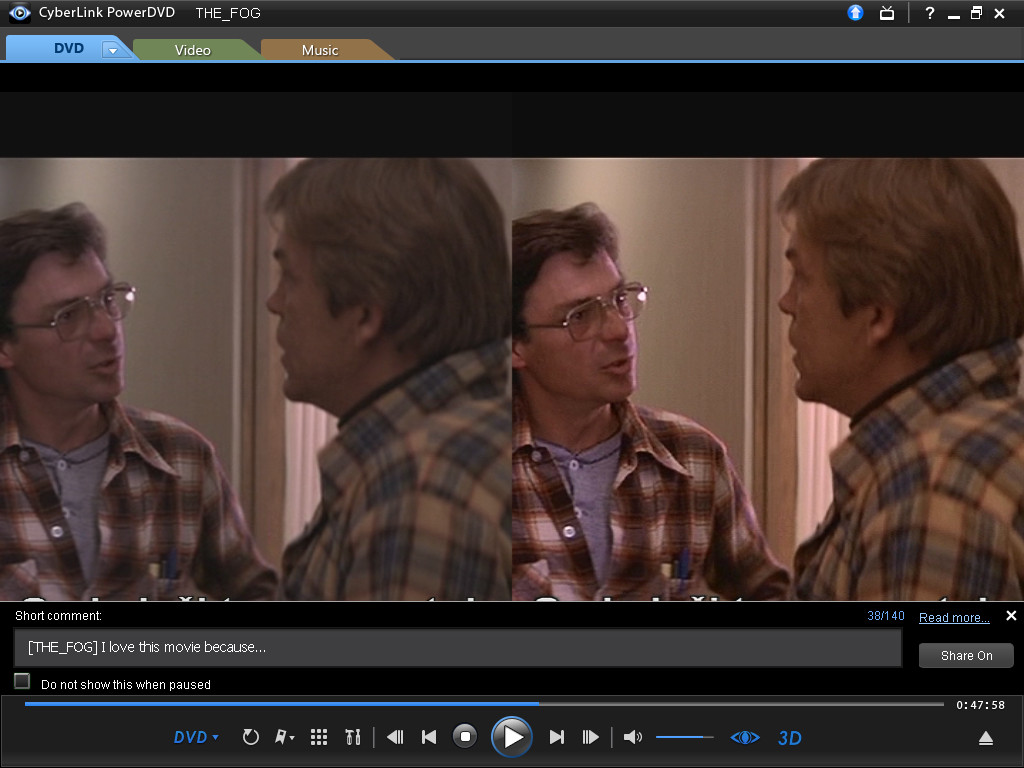The height and width of the screenshot is (768, 1024).
Task: Adjust the volume slider
Action: 684,737
